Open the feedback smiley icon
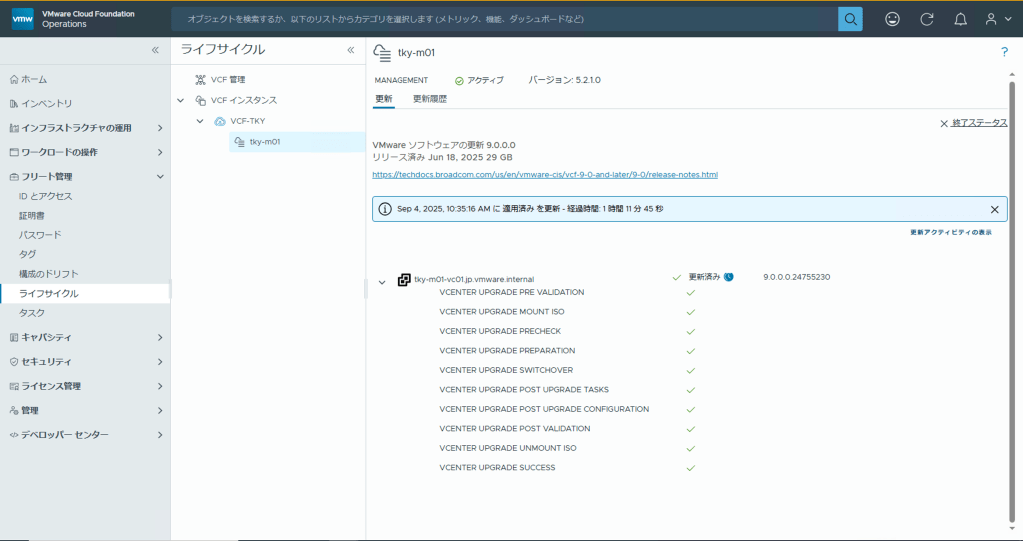Screen dimensions: 1023x541 (x=892, y=19)
